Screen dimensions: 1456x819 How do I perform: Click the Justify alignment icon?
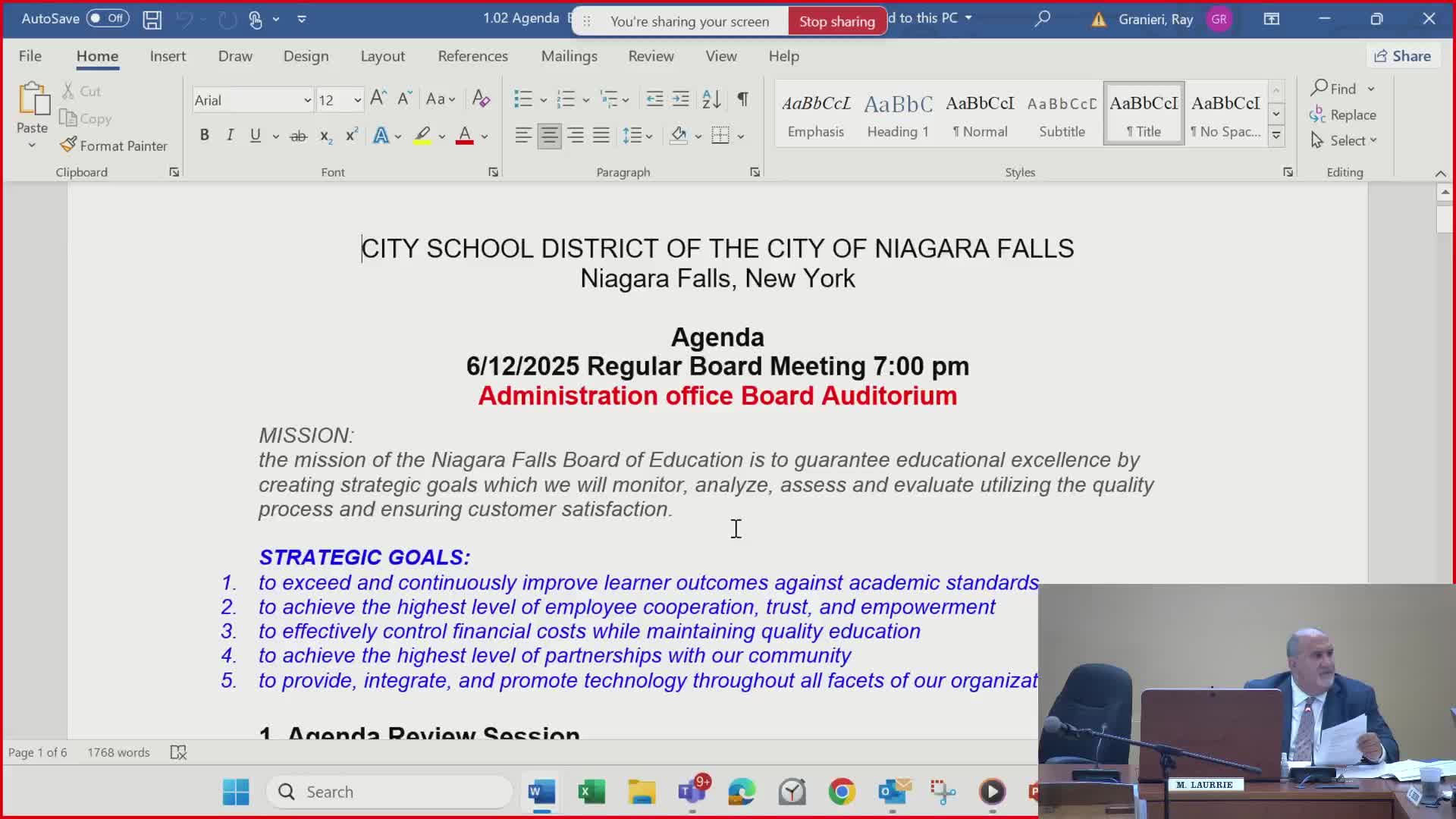[x=601, y=136]
